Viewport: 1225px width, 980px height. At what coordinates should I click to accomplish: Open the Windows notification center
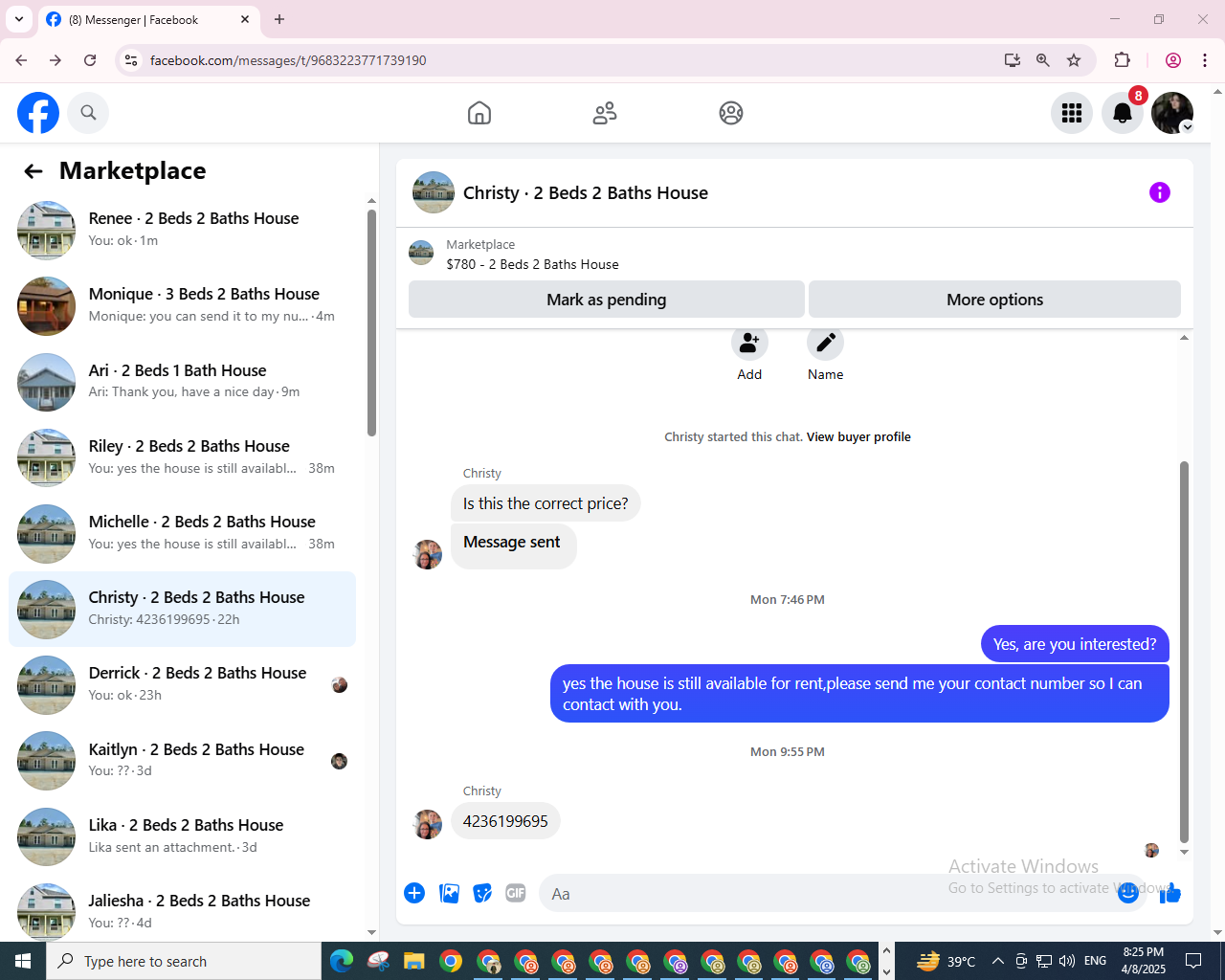1193,961
